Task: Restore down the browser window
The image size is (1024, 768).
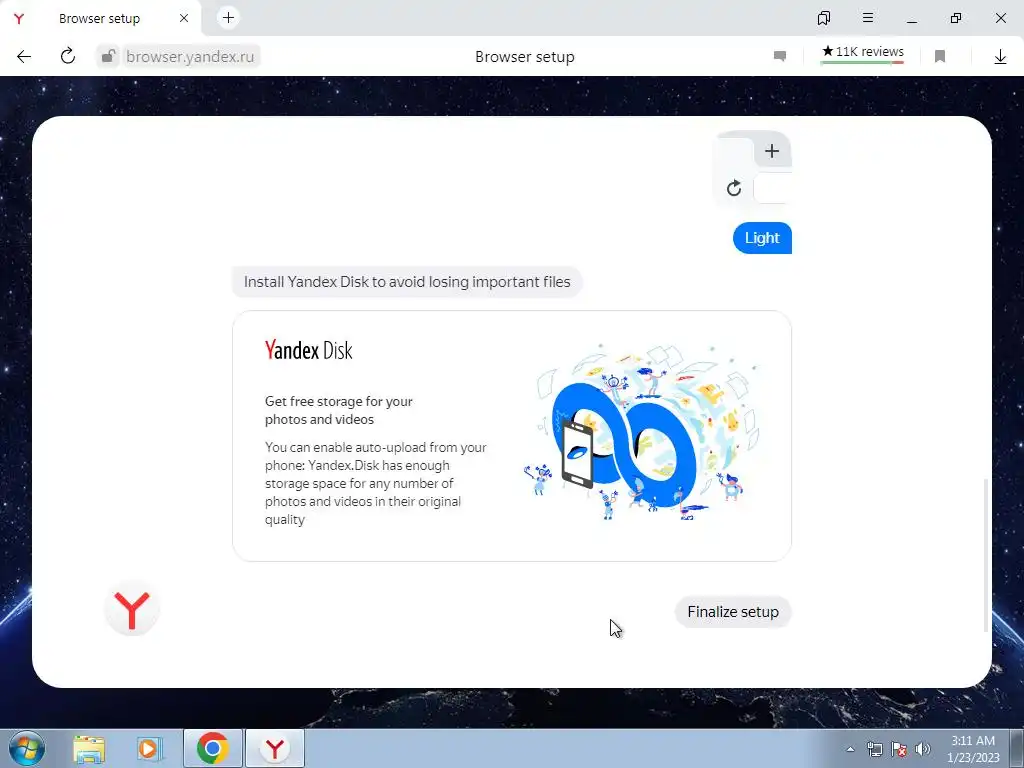Action: [x=956, y=18]
